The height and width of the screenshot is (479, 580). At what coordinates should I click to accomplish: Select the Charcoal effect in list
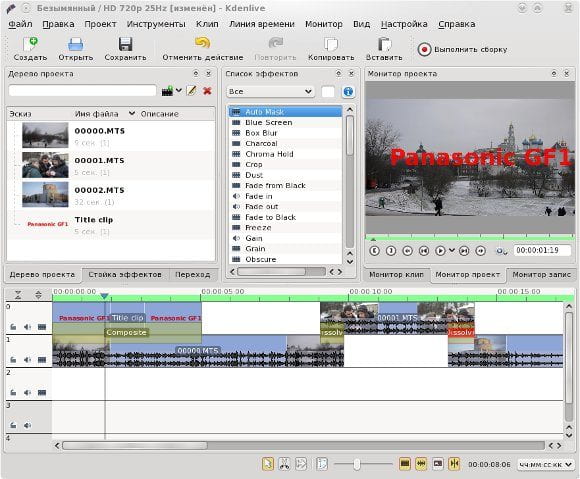(285, 144)
